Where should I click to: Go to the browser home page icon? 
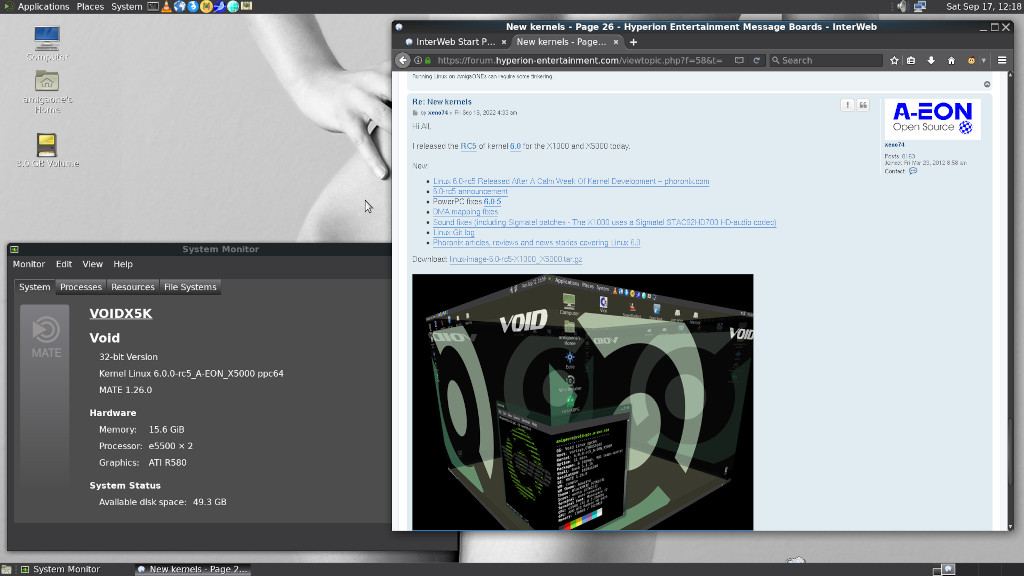952,60
